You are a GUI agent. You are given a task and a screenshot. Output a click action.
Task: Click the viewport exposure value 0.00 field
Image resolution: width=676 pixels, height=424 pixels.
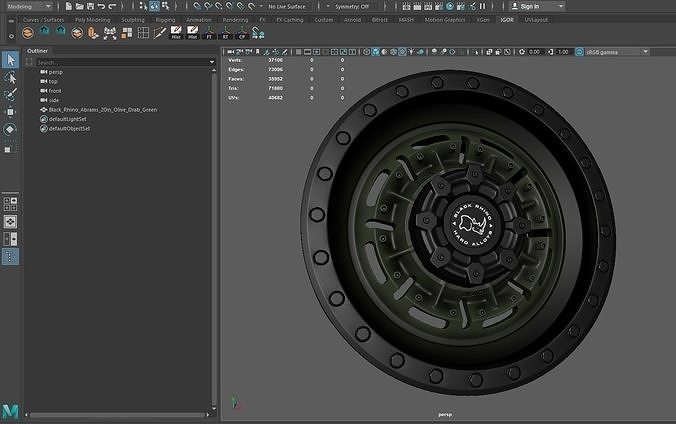click(x=535, y=52)
